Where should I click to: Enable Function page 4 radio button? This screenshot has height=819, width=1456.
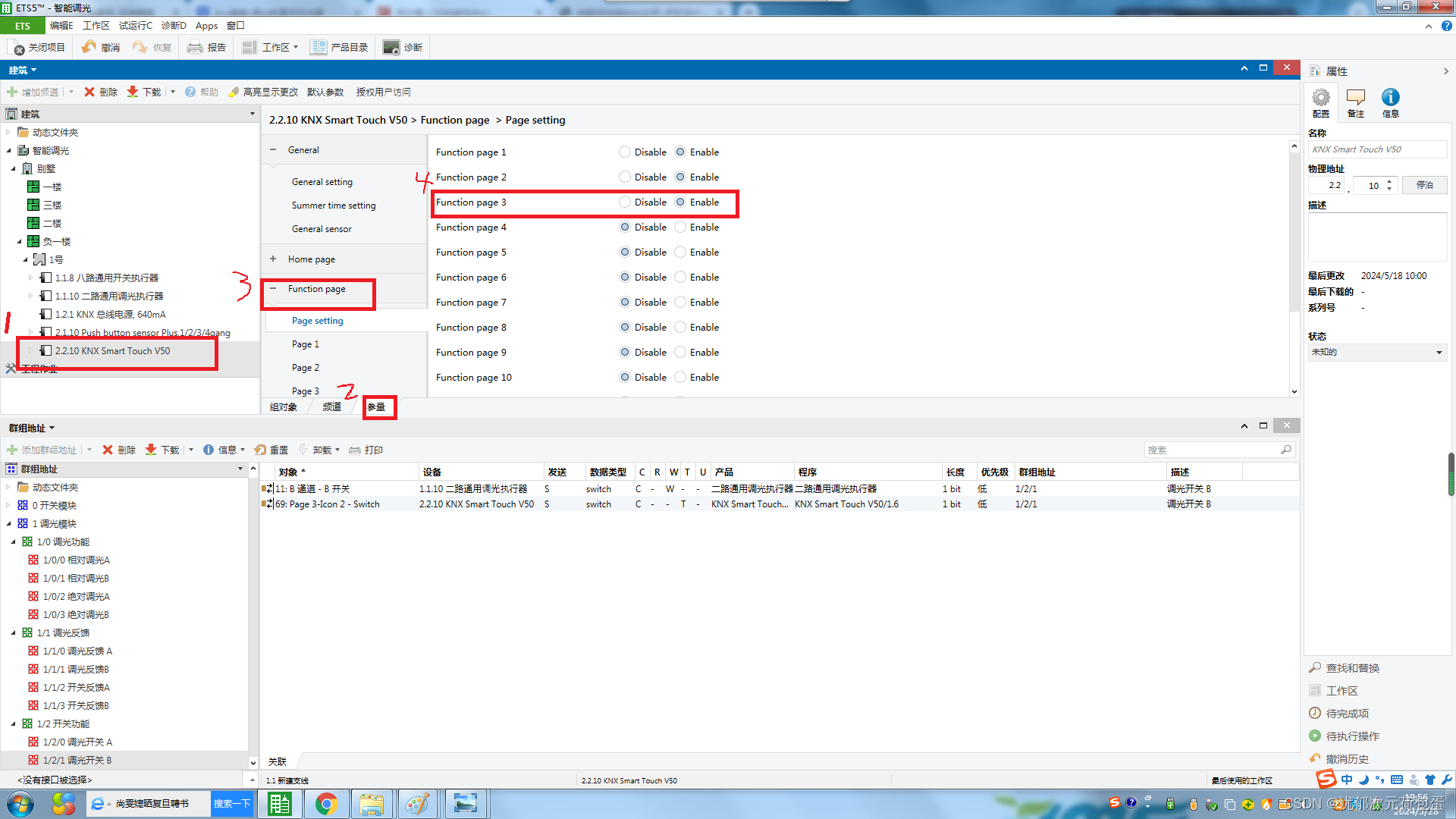(x=680, y=227)
